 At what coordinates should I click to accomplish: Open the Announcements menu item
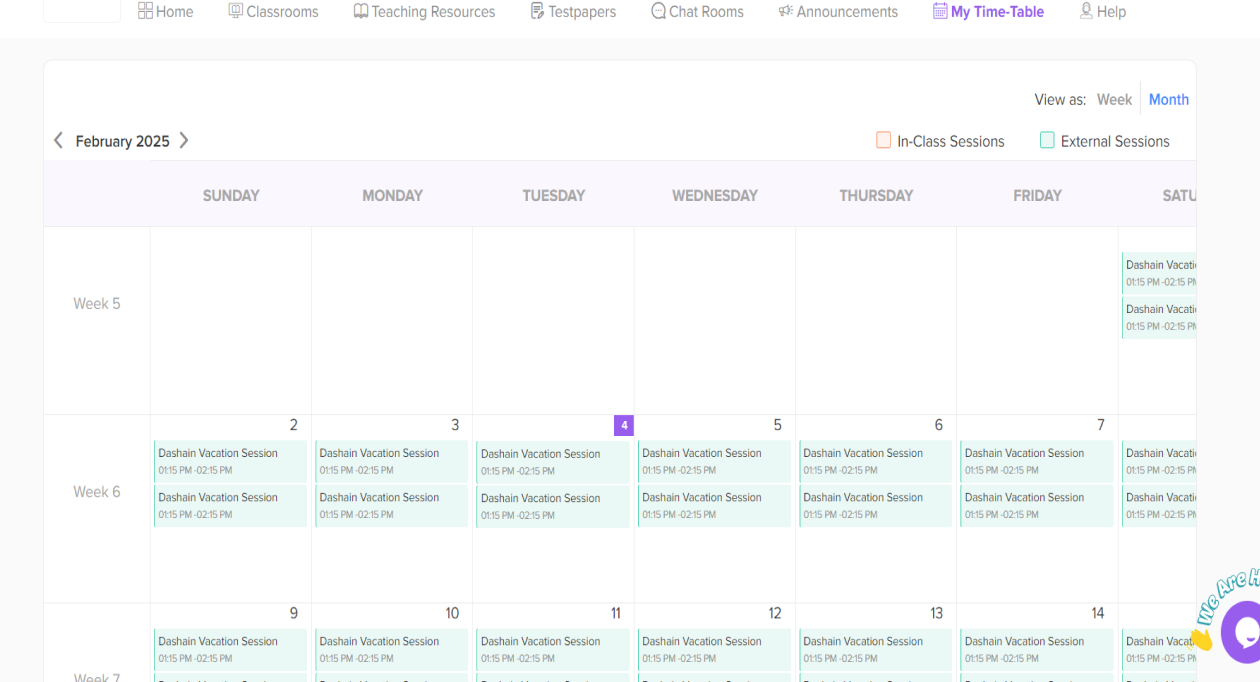tap(847, 12)
